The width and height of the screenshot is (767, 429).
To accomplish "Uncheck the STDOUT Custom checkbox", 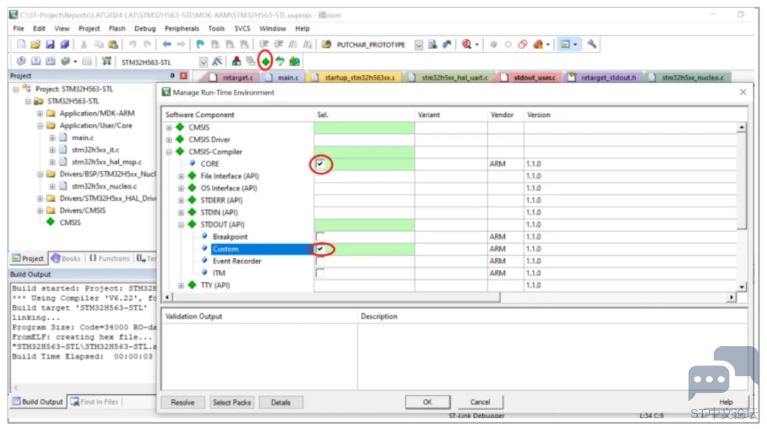I will (320, 248).
